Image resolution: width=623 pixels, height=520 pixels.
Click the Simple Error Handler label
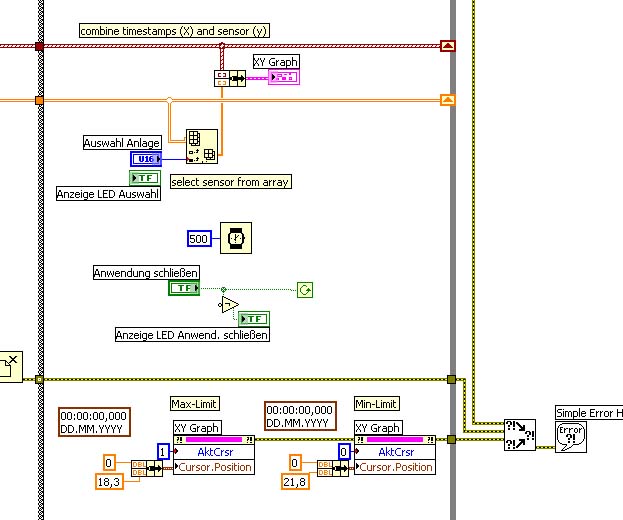coord(589,413)
